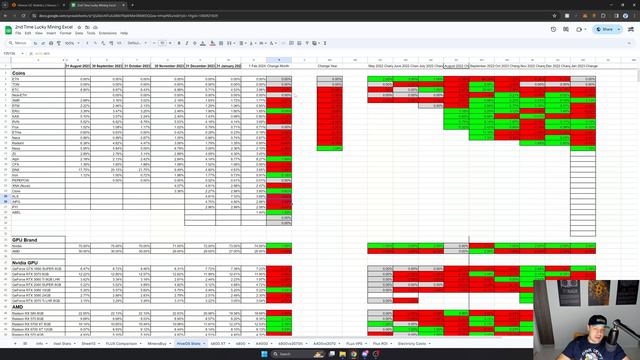The width and height of the screenshot is (640, 360).
Task: Open Google Chrome from the taskbar
Action: [x=354, y=354]
